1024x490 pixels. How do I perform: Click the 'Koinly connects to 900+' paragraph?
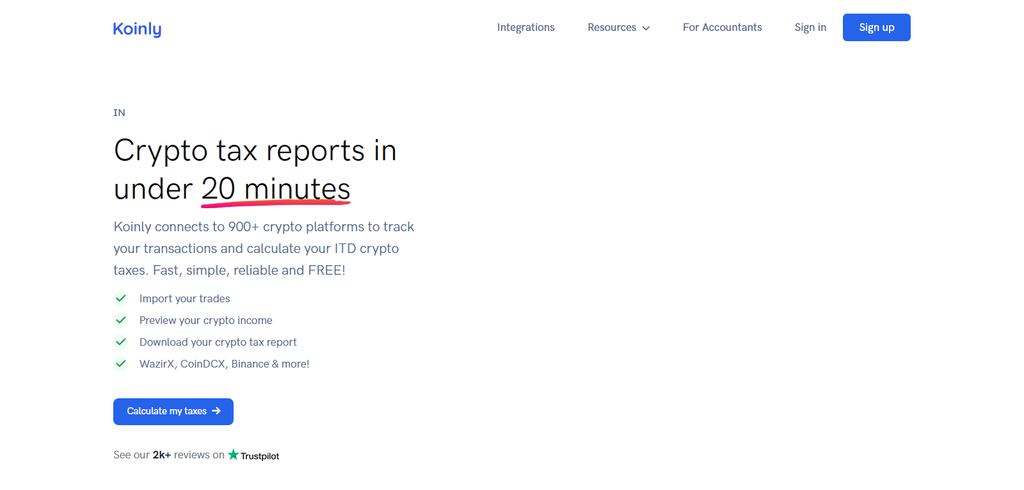[x=264, y=248]
